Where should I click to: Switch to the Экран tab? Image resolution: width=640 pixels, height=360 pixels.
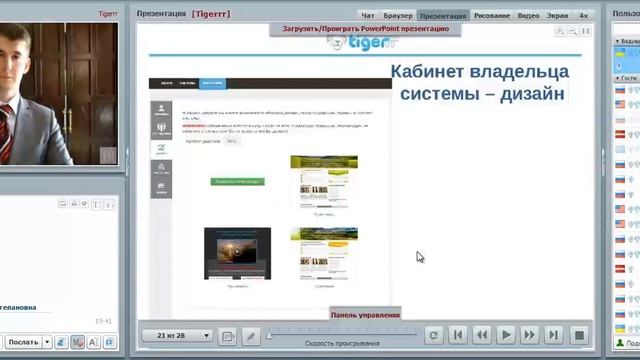click(x=558, y=16)
